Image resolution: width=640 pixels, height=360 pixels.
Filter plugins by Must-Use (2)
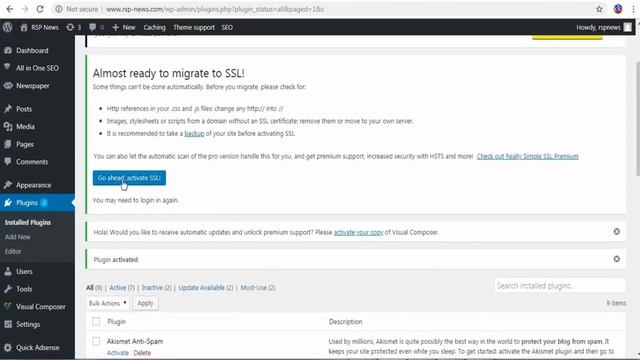[x=258, y=288]
